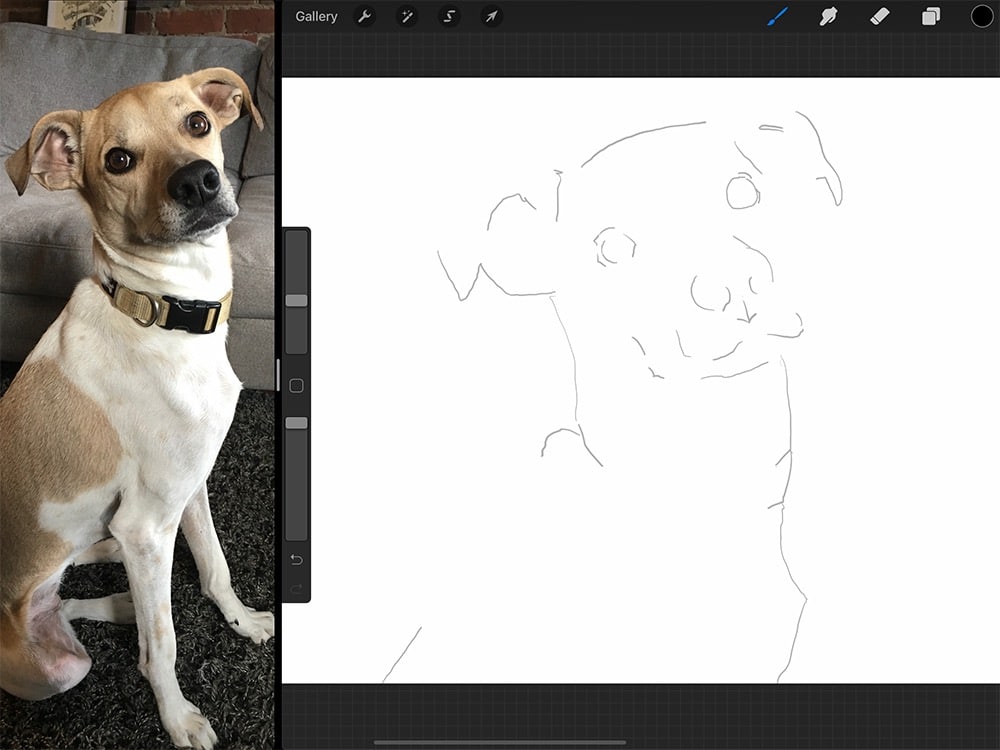Screen dimensions: 1000x750
Task: Open the Actions wrench menu
Action: tap(365, 17)
